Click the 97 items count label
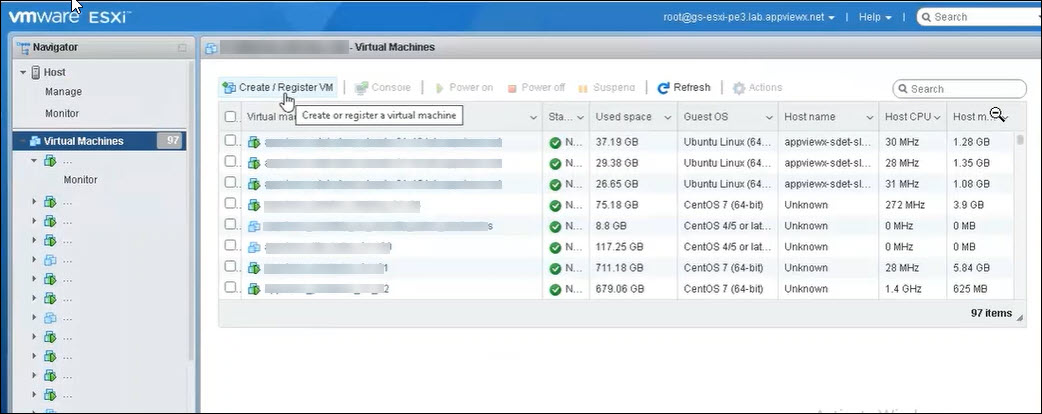1042x414 pixels. pos(991,313)
